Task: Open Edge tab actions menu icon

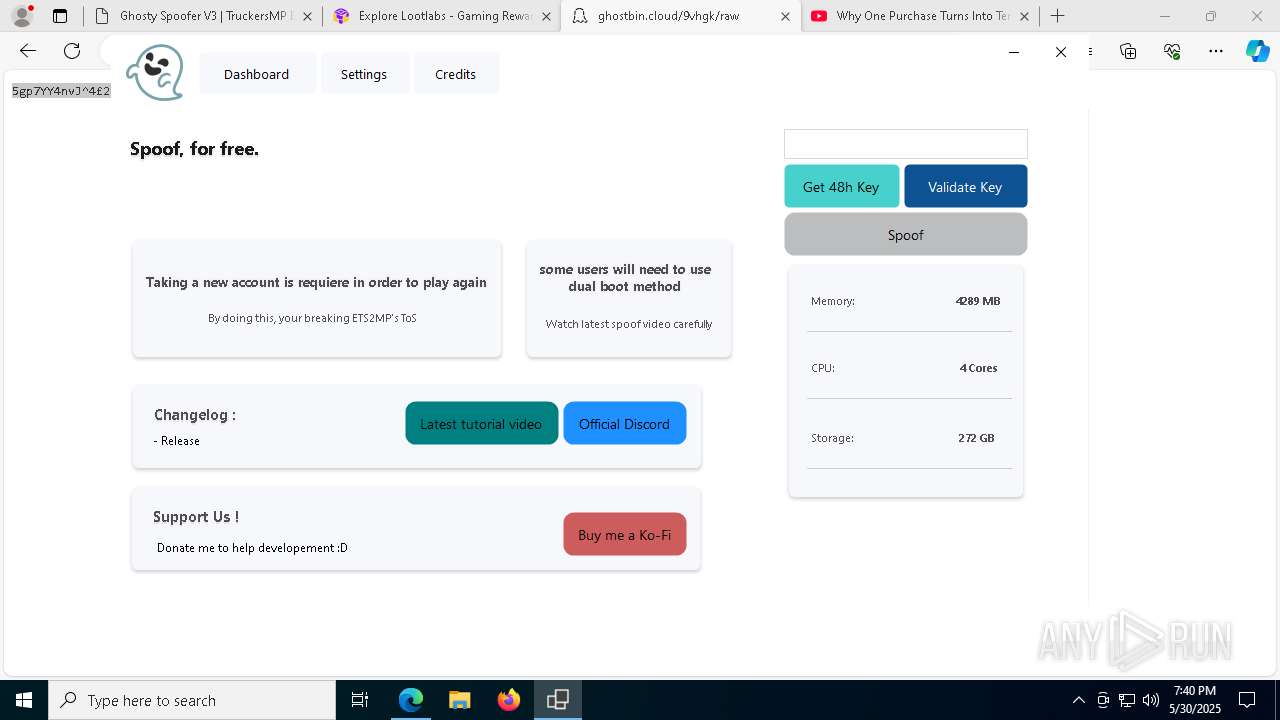Action: coord(60,16)
